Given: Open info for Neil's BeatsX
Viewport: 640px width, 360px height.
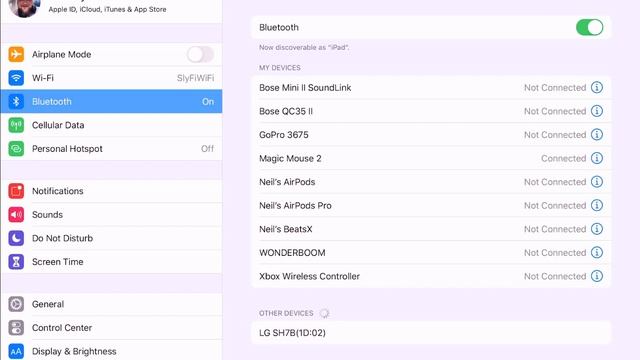Looking at the screenshot, I should [x=597, y=229].
